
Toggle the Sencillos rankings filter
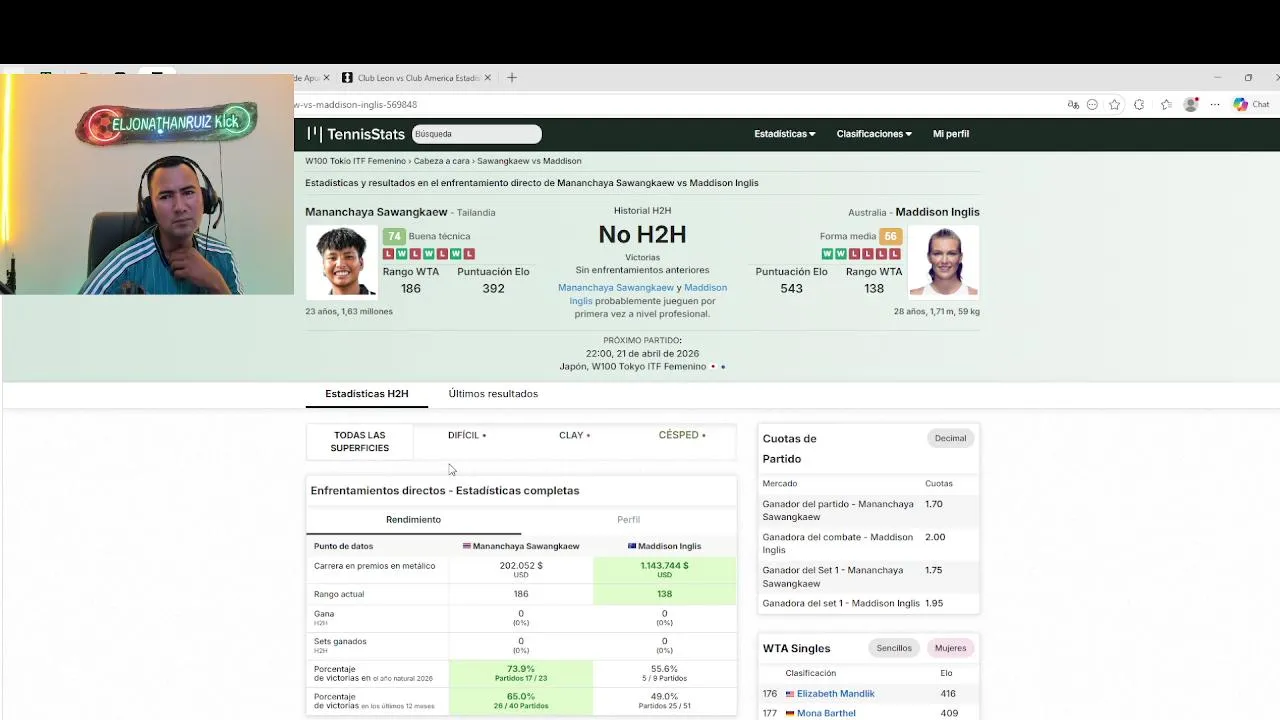[x=894, y=648]
